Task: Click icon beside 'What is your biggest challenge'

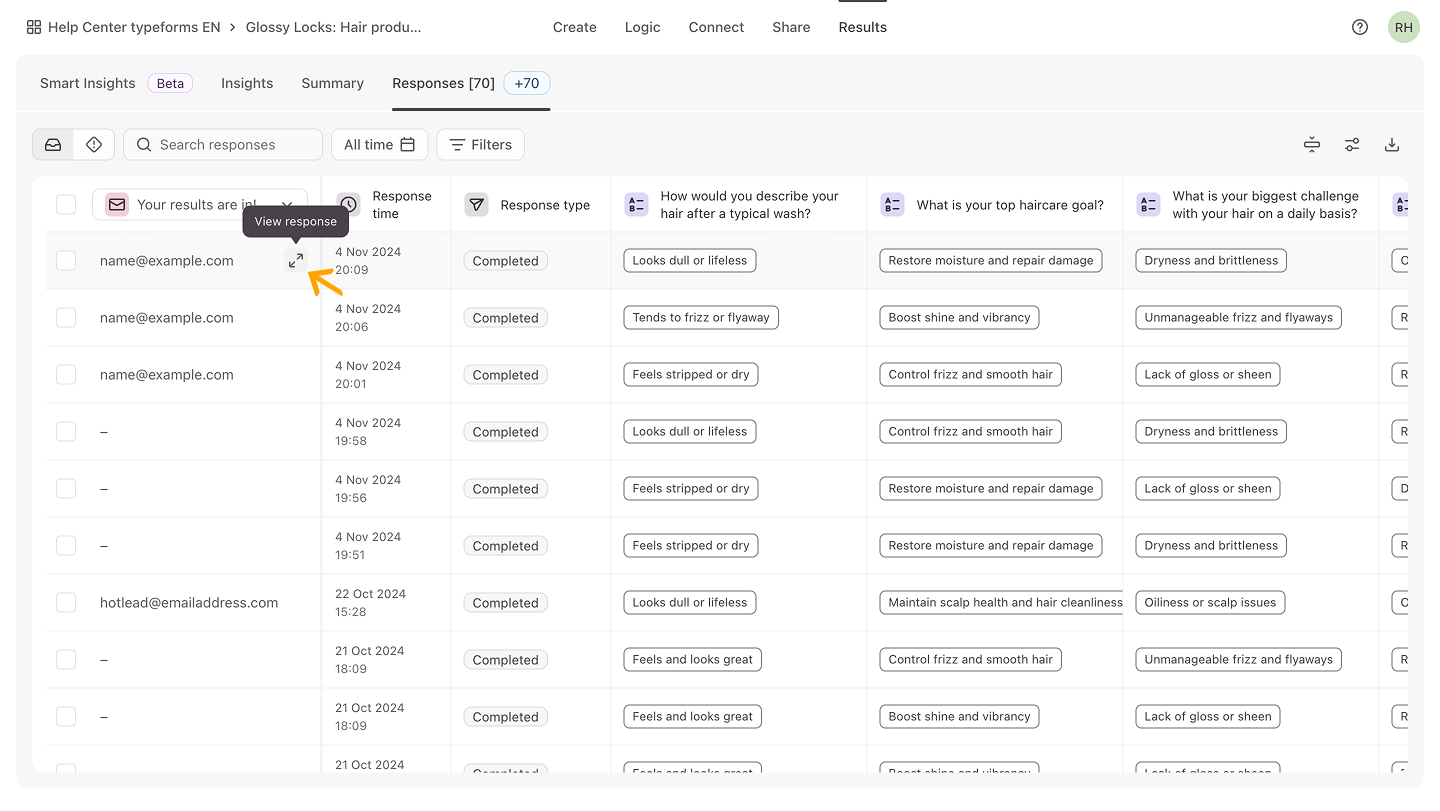Action: point(1148,205)
